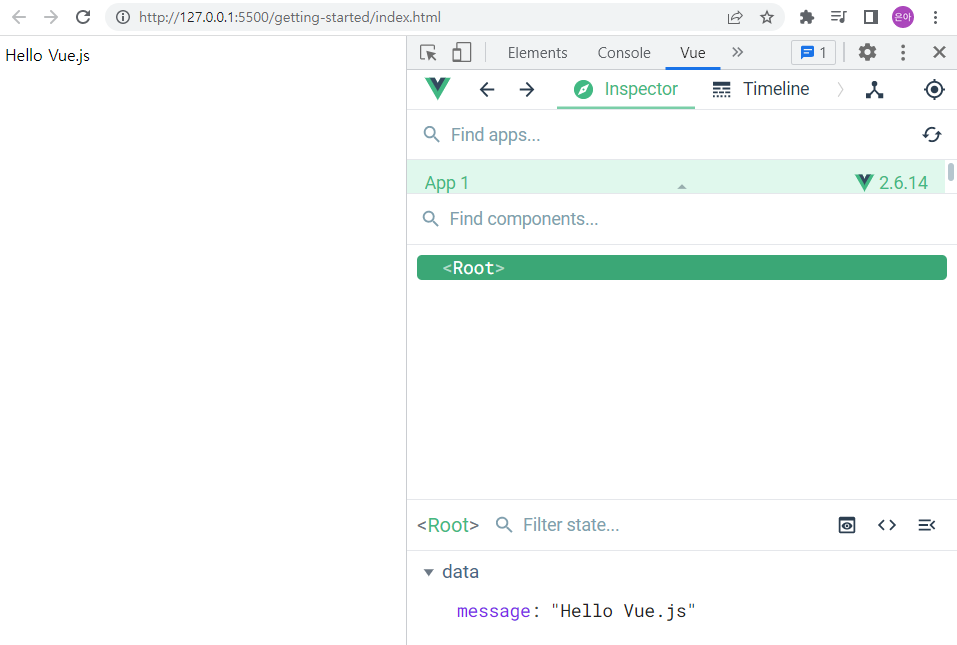Open Chrome's three-dot menu

click(x=935, y=17)
